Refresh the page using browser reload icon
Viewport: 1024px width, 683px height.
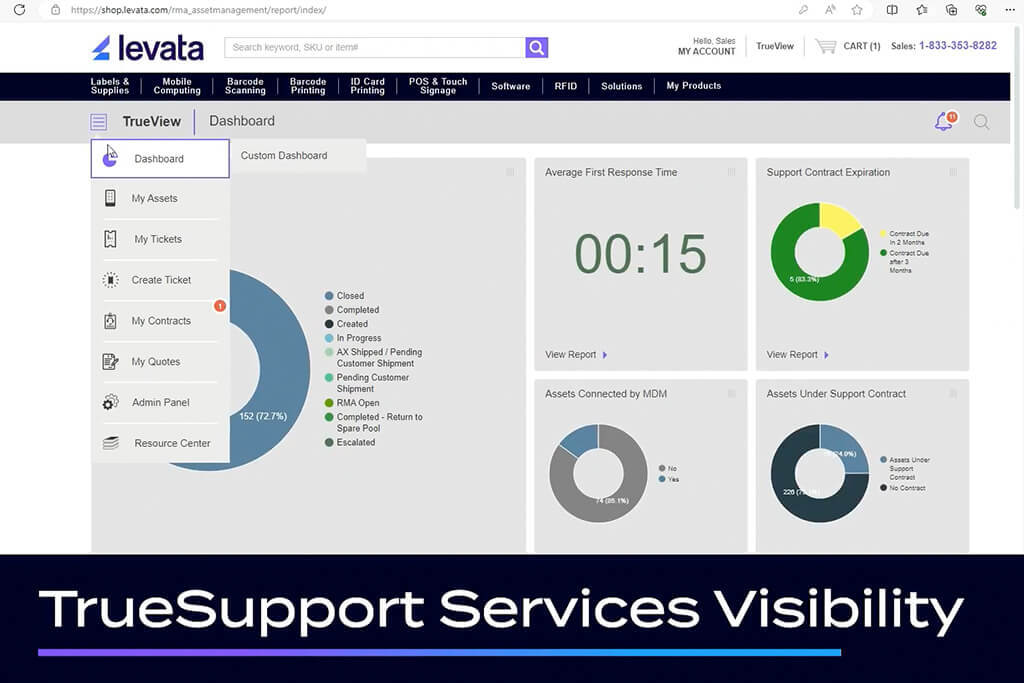click(19, 10)
